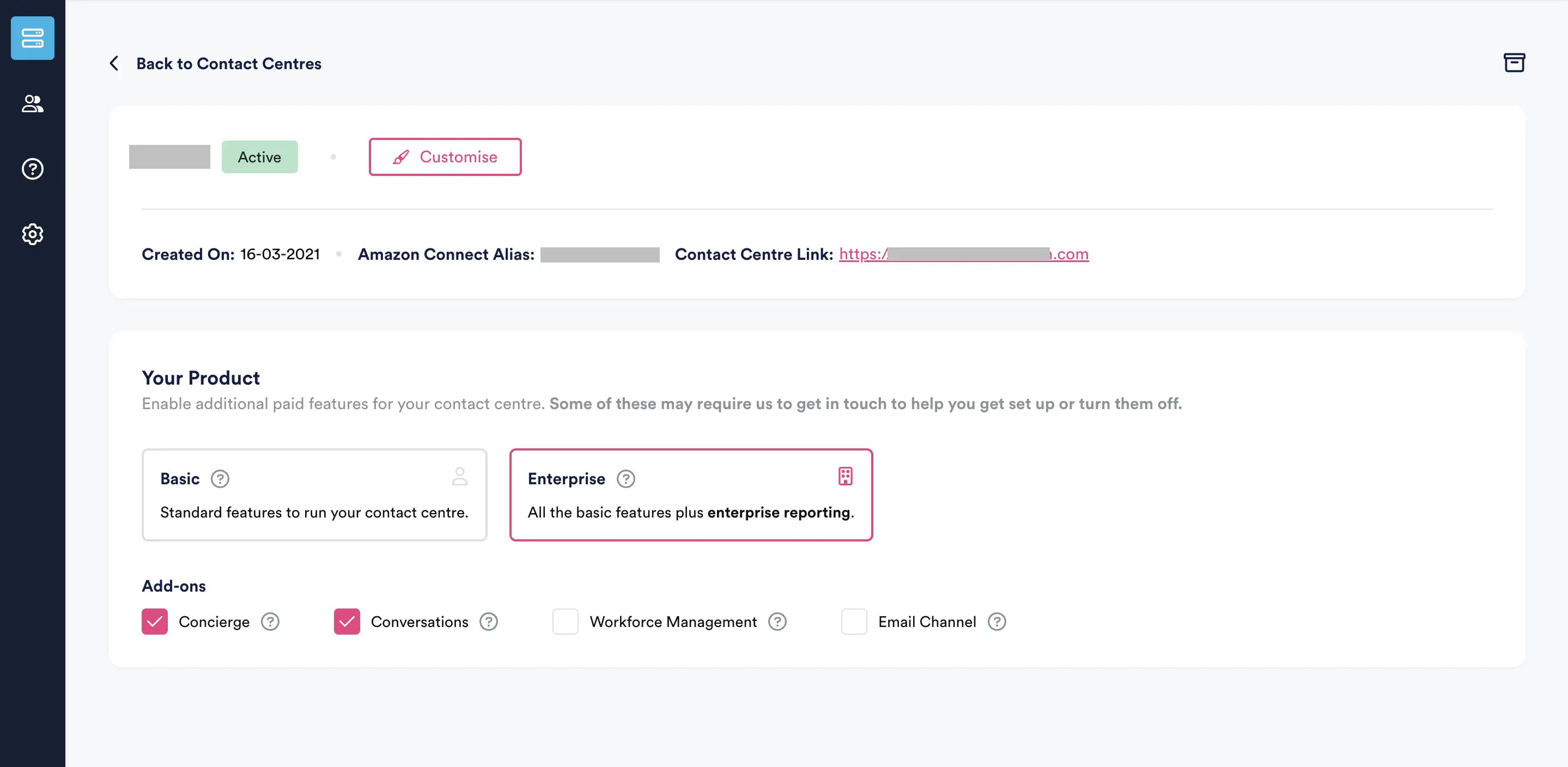1568x767 pixels.
Task: Uncheck the Concierge add-on checkbox
Action: 155,622
